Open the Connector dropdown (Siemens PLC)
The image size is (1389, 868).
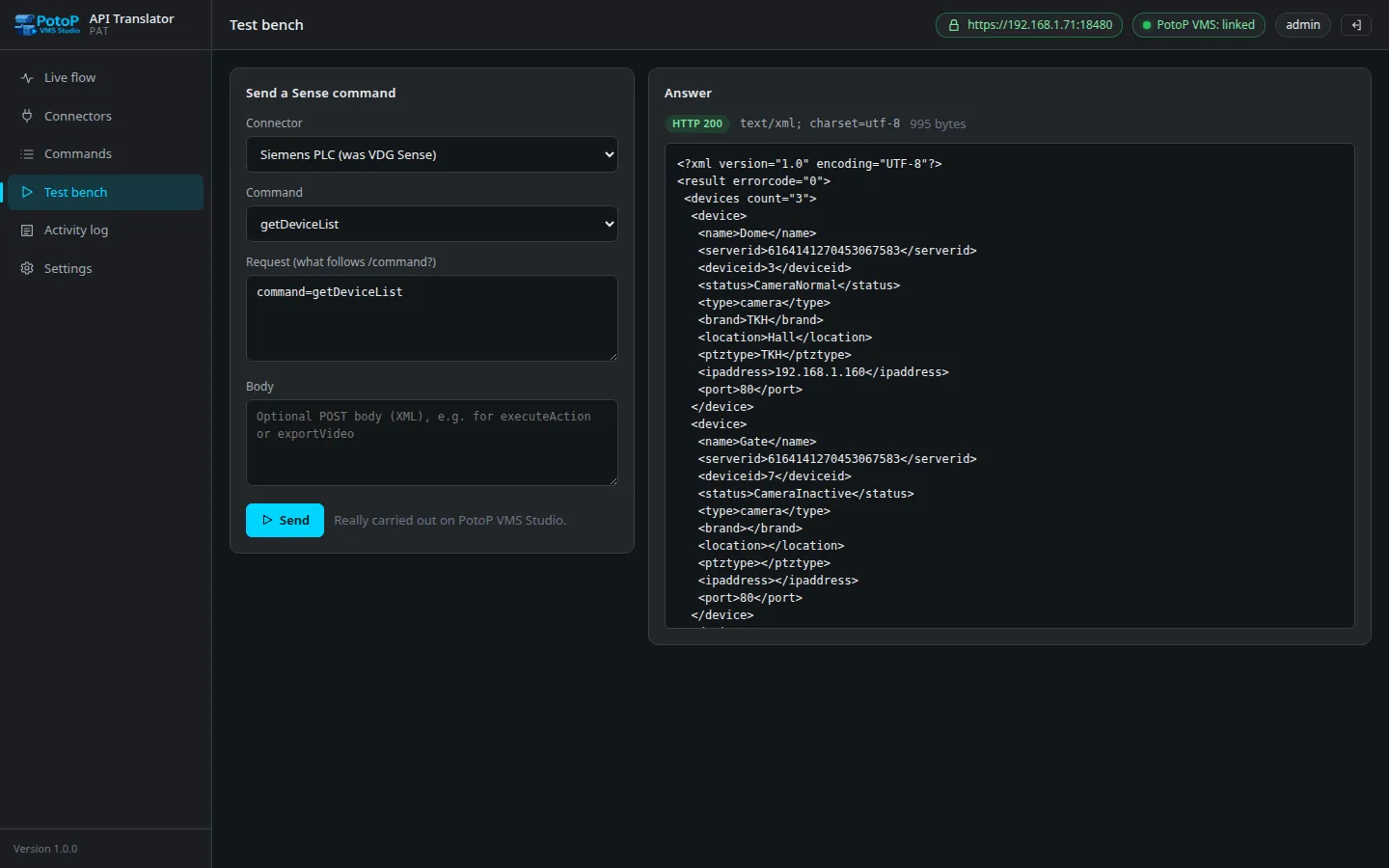point(432,154)
